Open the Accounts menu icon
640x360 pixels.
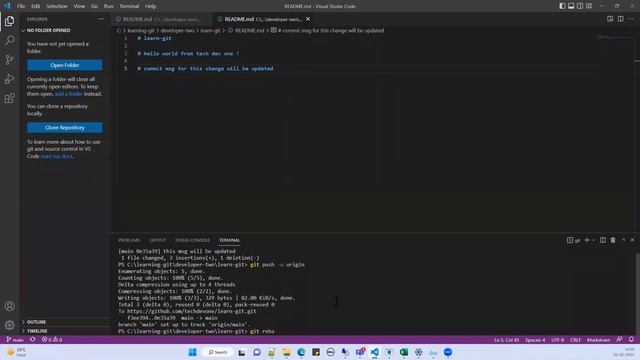click(9, 306)
